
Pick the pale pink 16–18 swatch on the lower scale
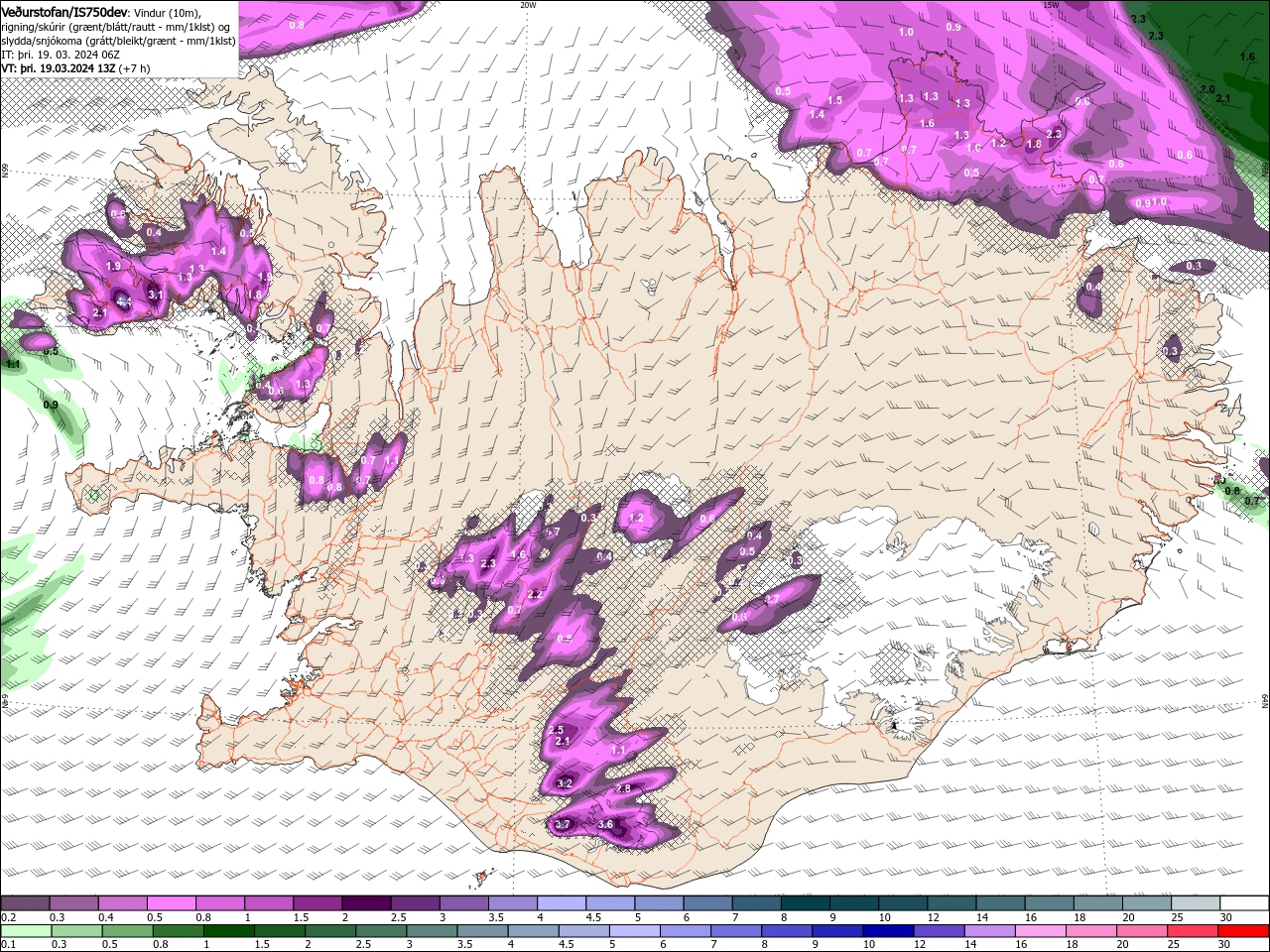coord(1040,931)
